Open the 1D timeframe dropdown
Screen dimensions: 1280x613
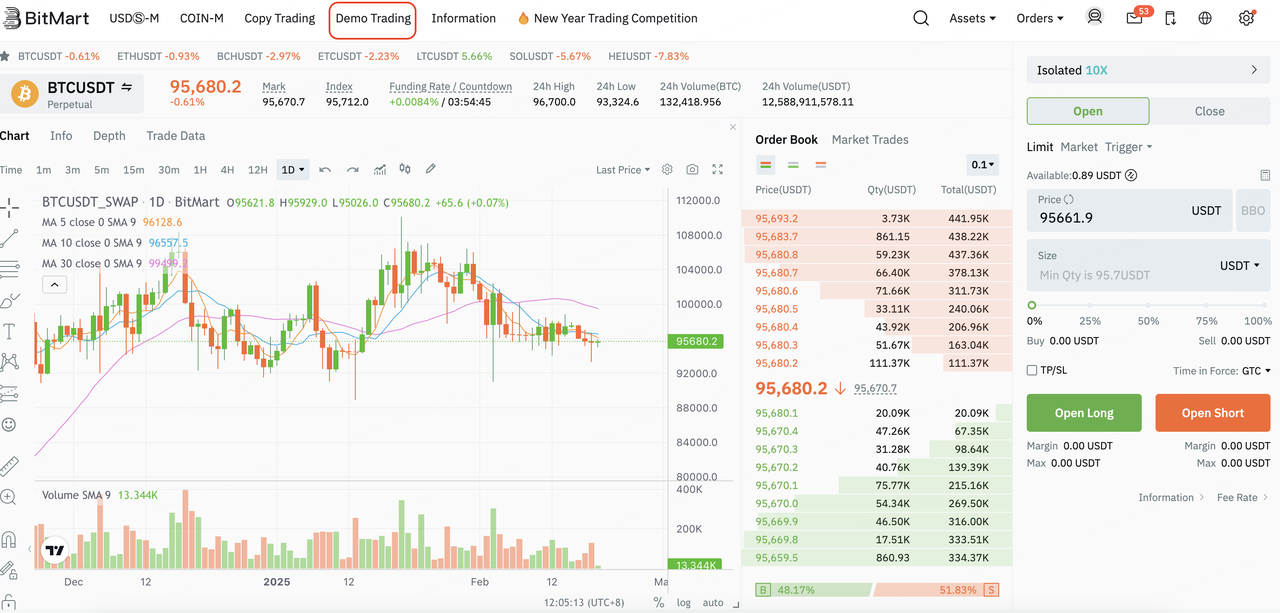click(293, 170)
